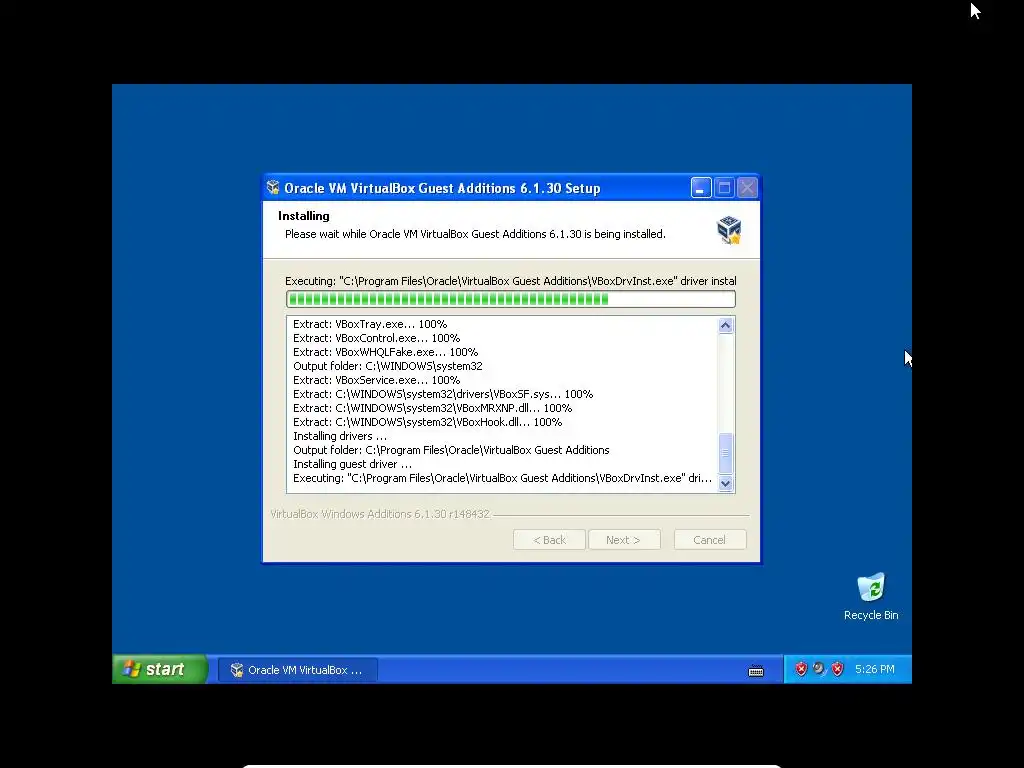Select log line with VBoxHook.dll
The width and height of the screenshot is (1024, 768).
(427, 423)
